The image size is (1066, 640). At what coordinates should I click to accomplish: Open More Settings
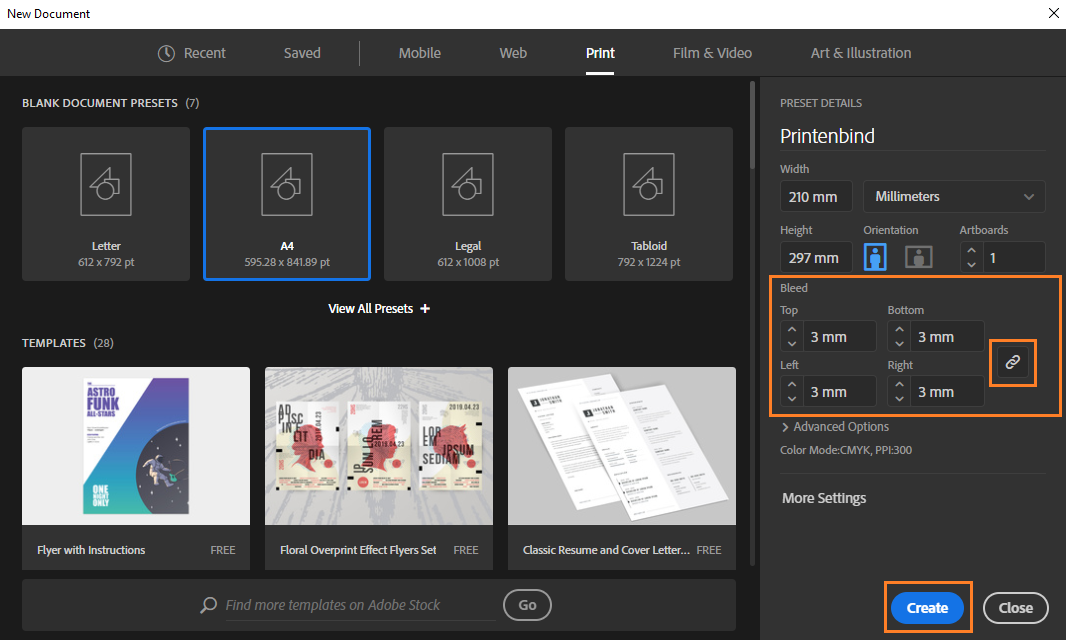[x=823, y=497]
